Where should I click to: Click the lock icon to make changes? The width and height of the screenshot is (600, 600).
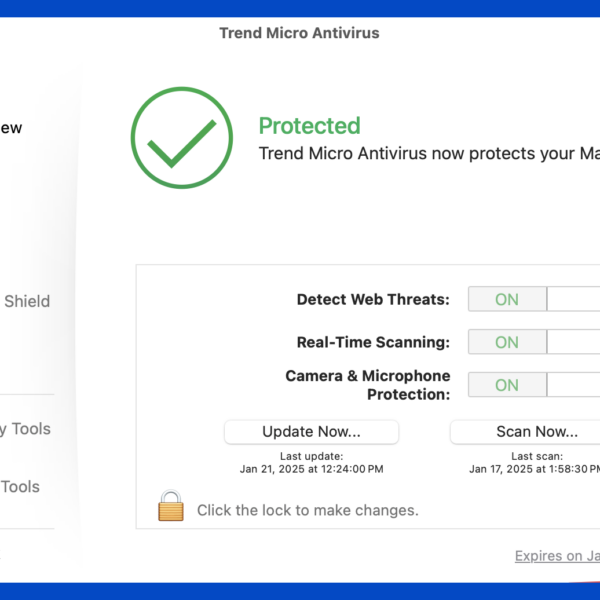click(171, 505)
